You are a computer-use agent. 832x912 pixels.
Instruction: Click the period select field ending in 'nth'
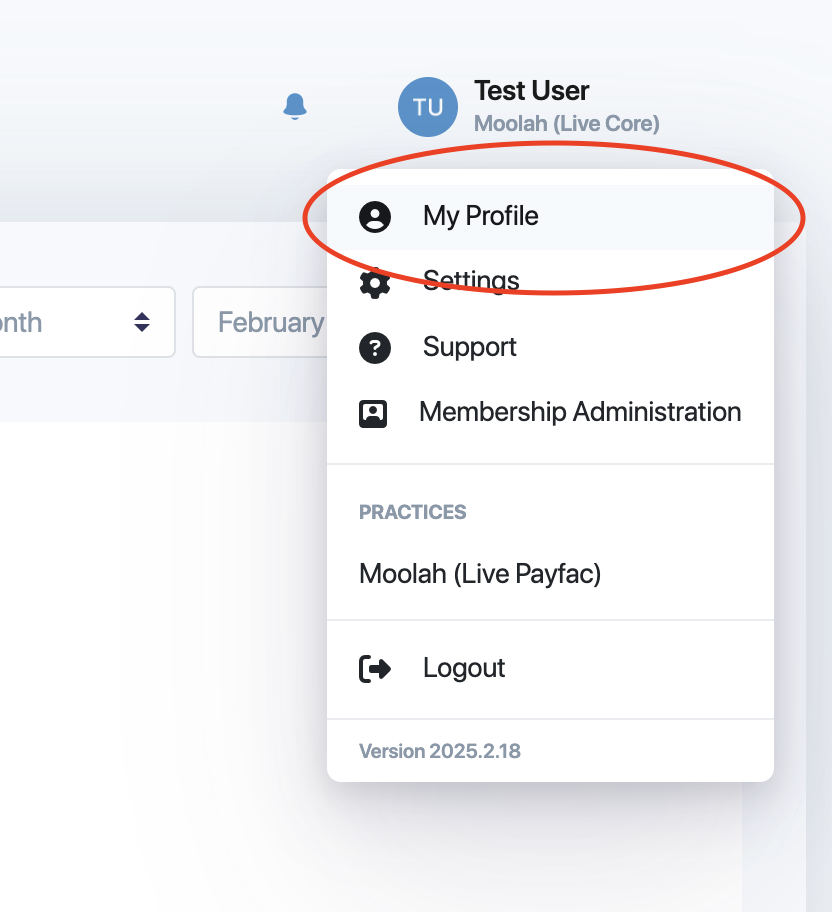point(87,322)
